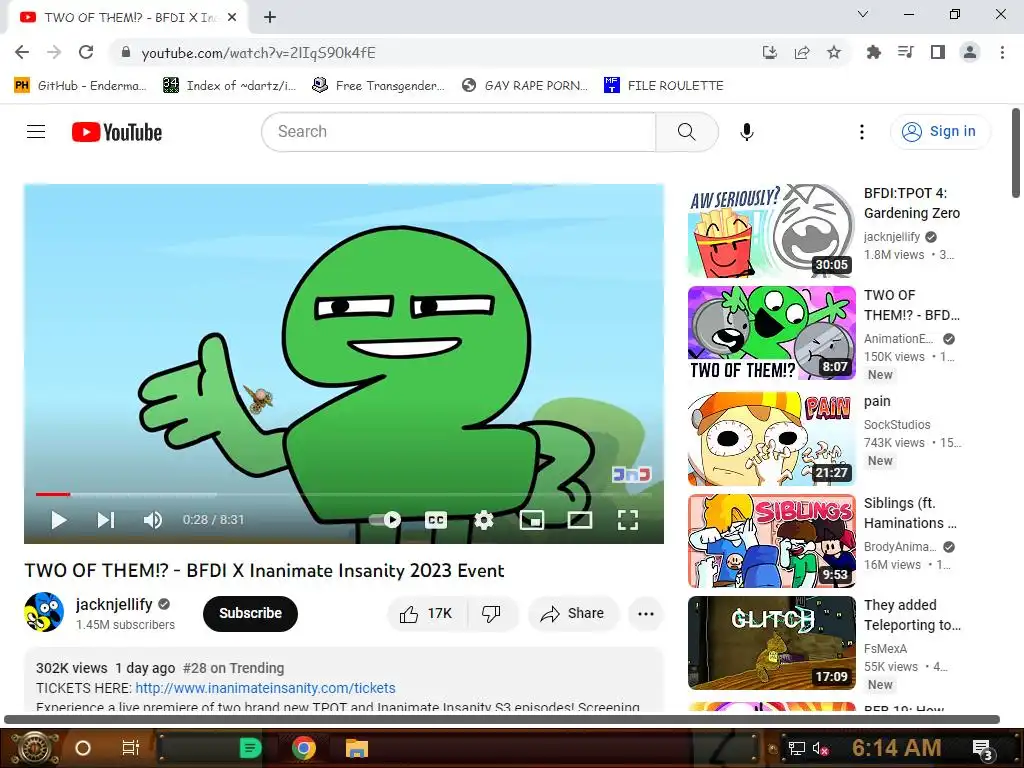
Task: Click the search magnifier button
Action: [686, 132]
